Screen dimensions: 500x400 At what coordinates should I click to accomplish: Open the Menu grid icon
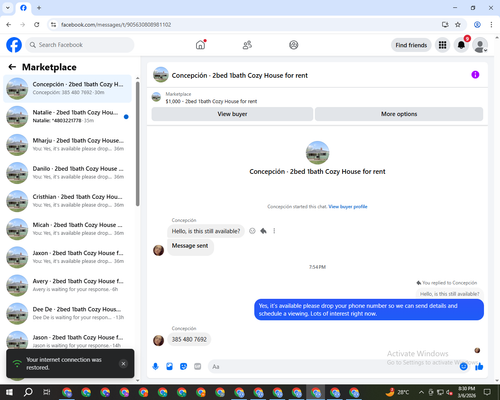442,45
